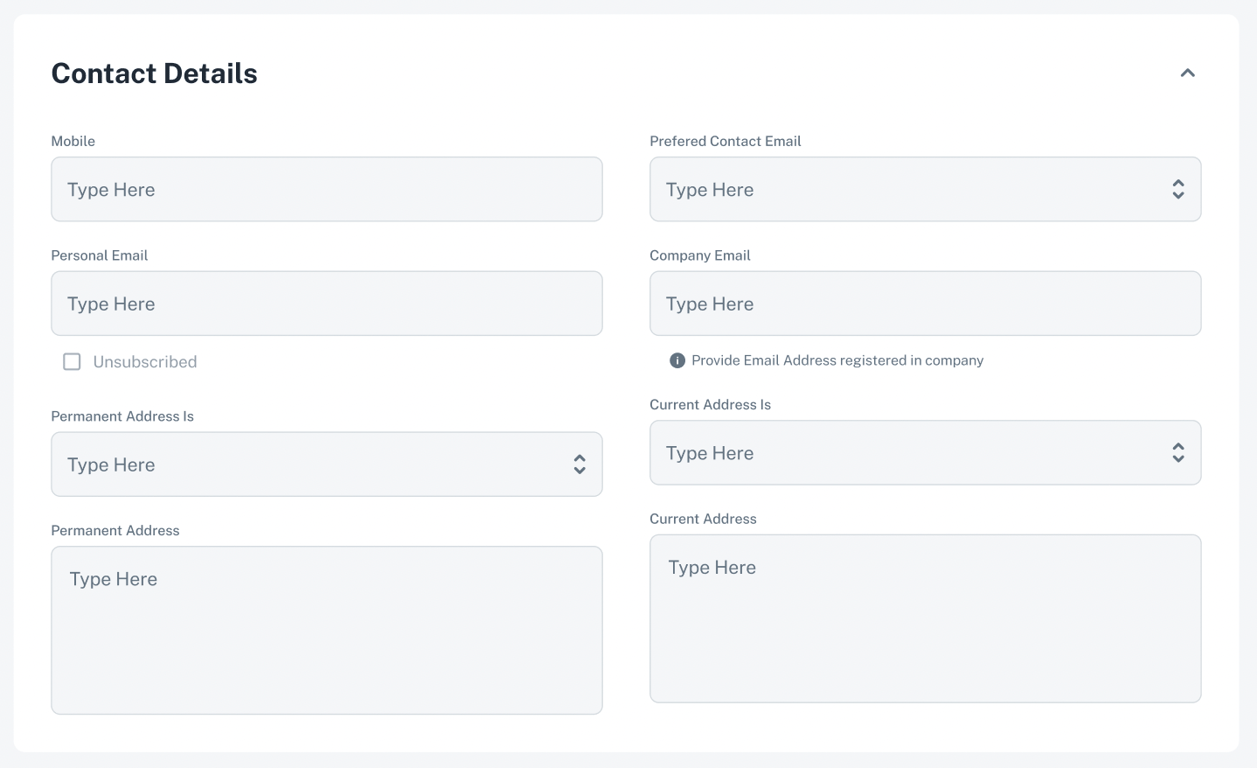Click the Current Address label above the text area
The width and height of the screenshot is (1257, 768).
tap(703, 519)
